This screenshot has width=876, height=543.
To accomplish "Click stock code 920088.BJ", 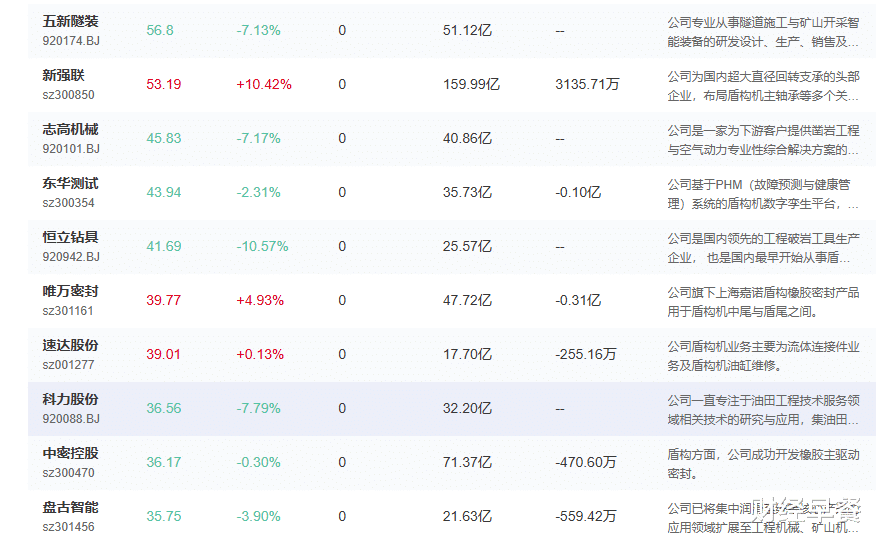I will [71, 419].
